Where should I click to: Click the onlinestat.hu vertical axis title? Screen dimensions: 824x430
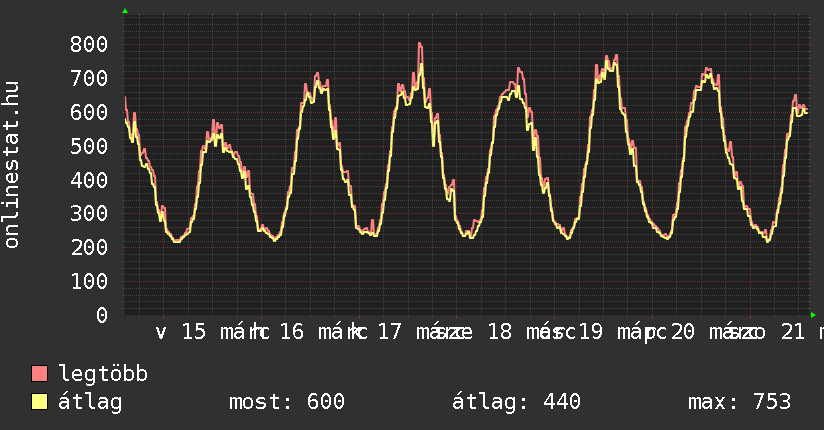(12, 165)
